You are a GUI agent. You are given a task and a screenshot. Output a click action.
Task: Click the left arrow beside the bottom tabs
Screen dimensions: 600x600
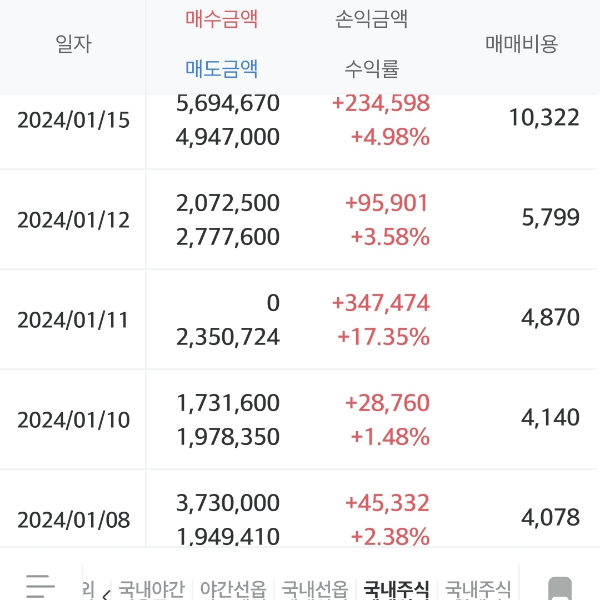point(106,592)
